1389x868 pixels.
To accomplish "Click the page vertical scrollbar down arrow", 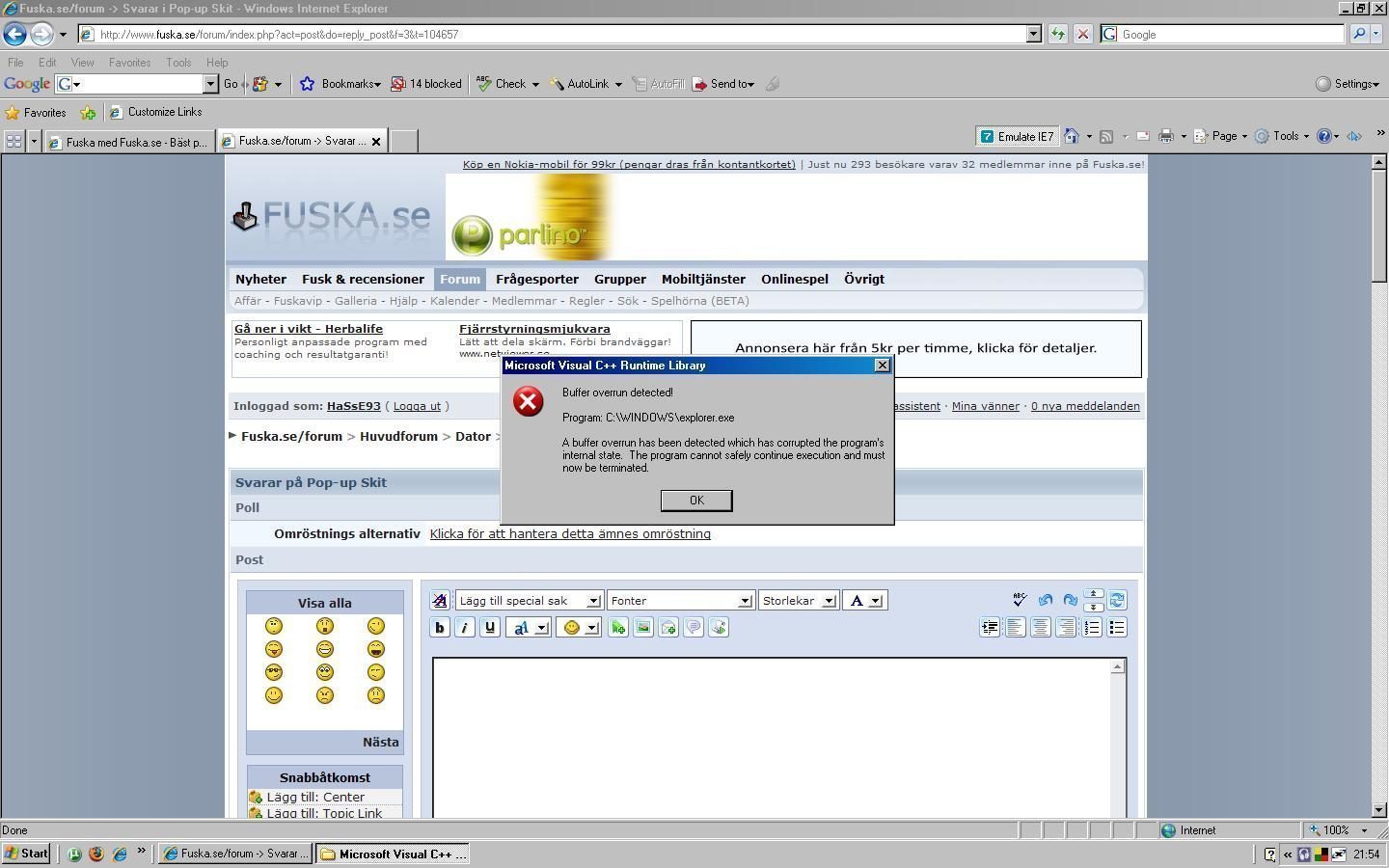I will [x=1378, y=810].
